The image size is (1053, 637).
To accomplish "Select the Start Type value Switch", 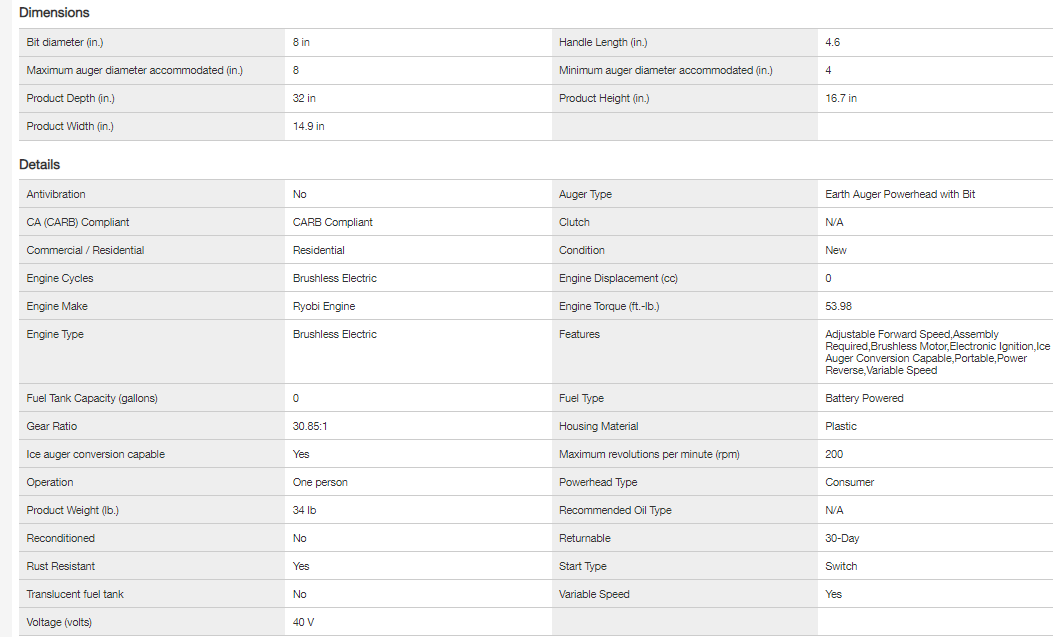I will (x=841, y=567).
